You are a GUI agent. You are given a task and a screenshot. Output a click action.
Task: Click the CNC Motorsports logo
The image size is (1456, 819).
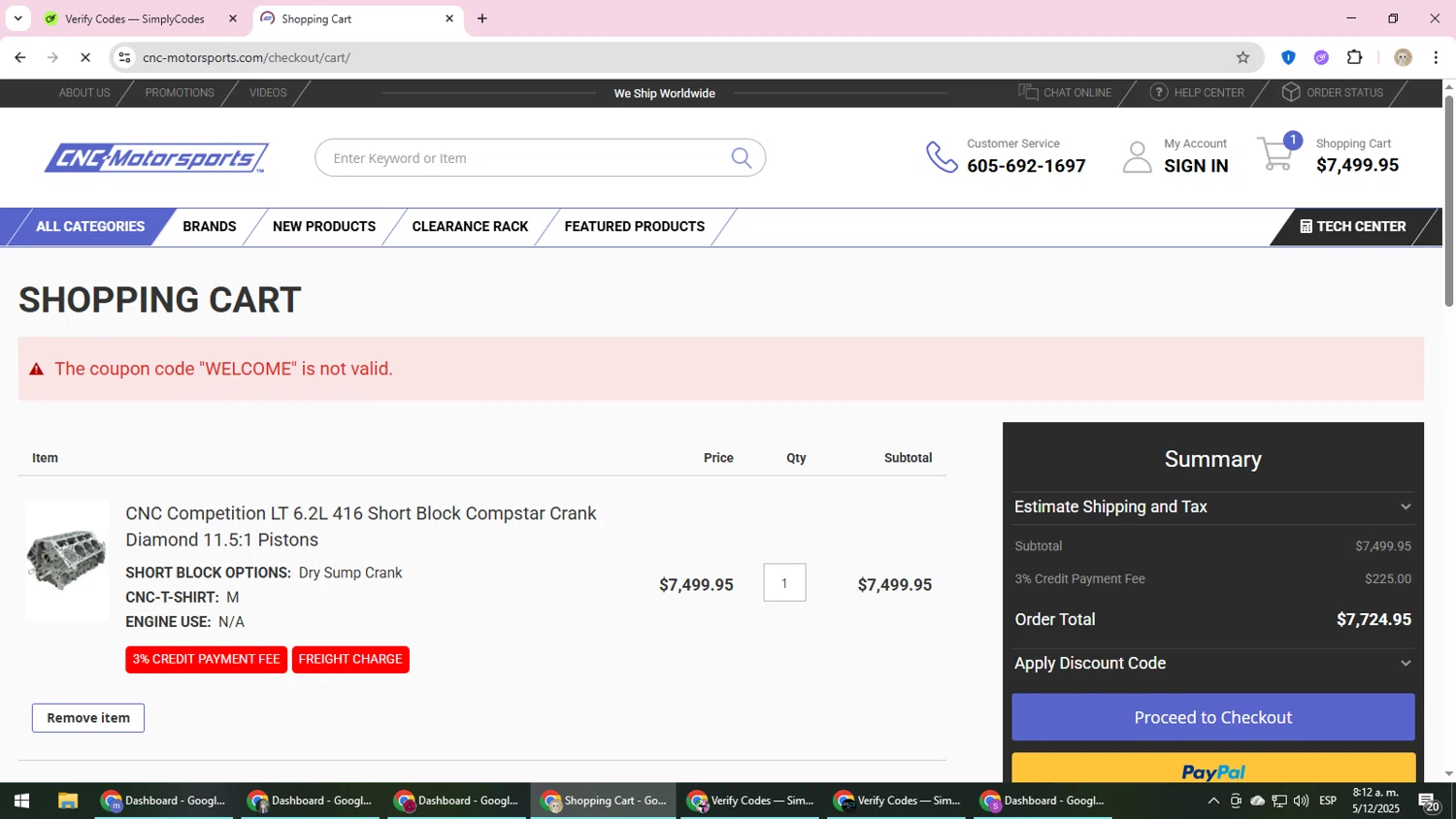pos(156,158)
